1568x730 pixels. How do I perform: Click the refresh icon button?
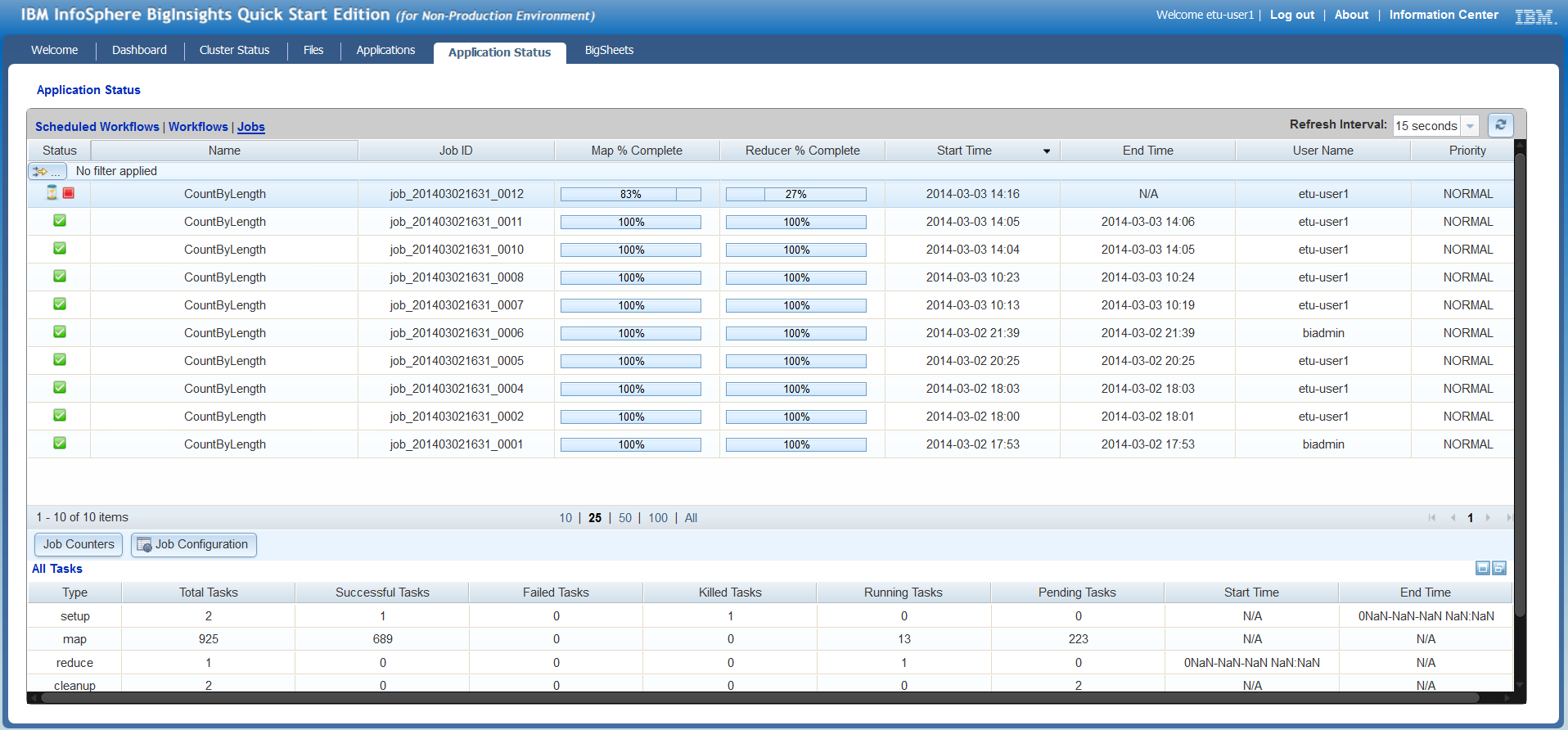tap(1500, 125)
